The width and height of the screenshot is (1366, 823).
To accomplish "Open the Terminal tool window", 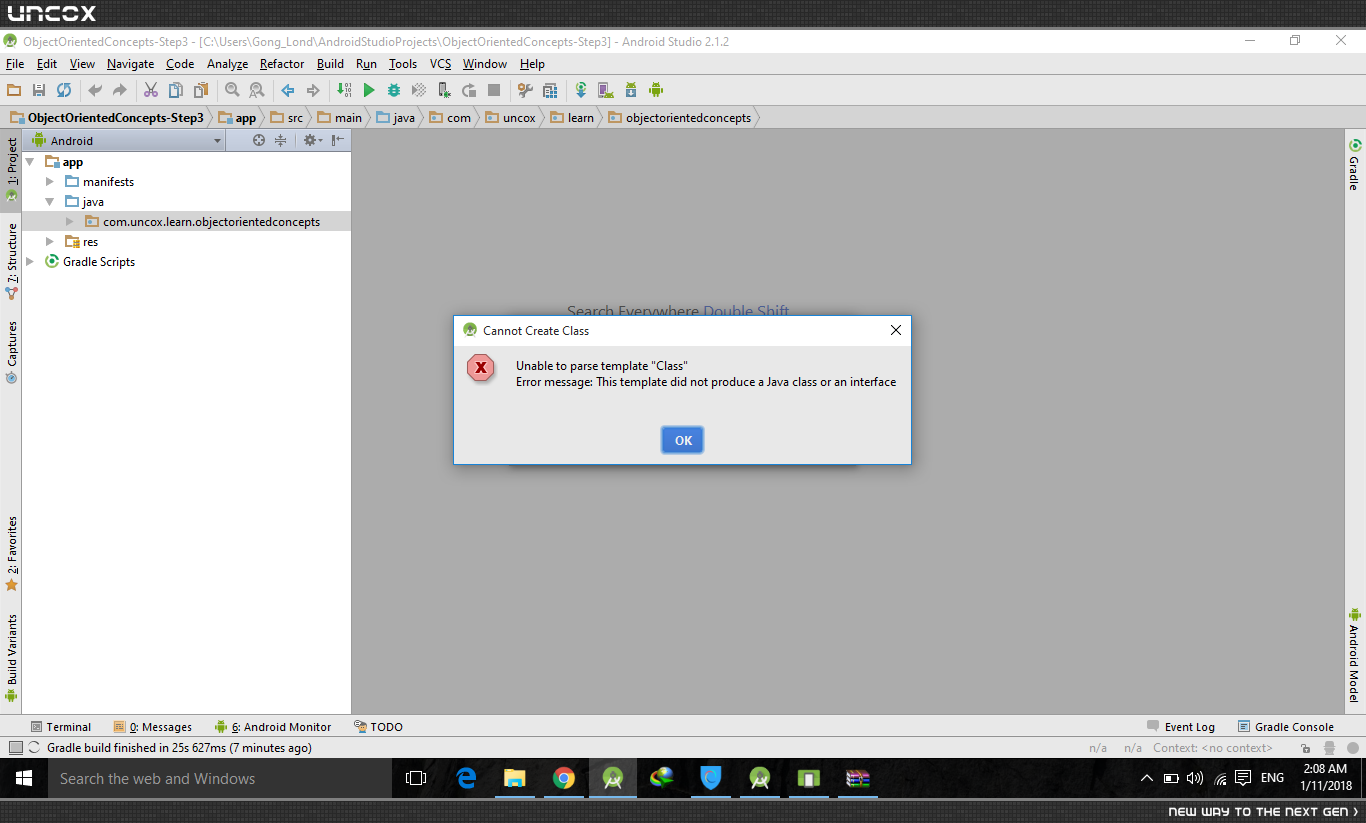I will [61, 727].
